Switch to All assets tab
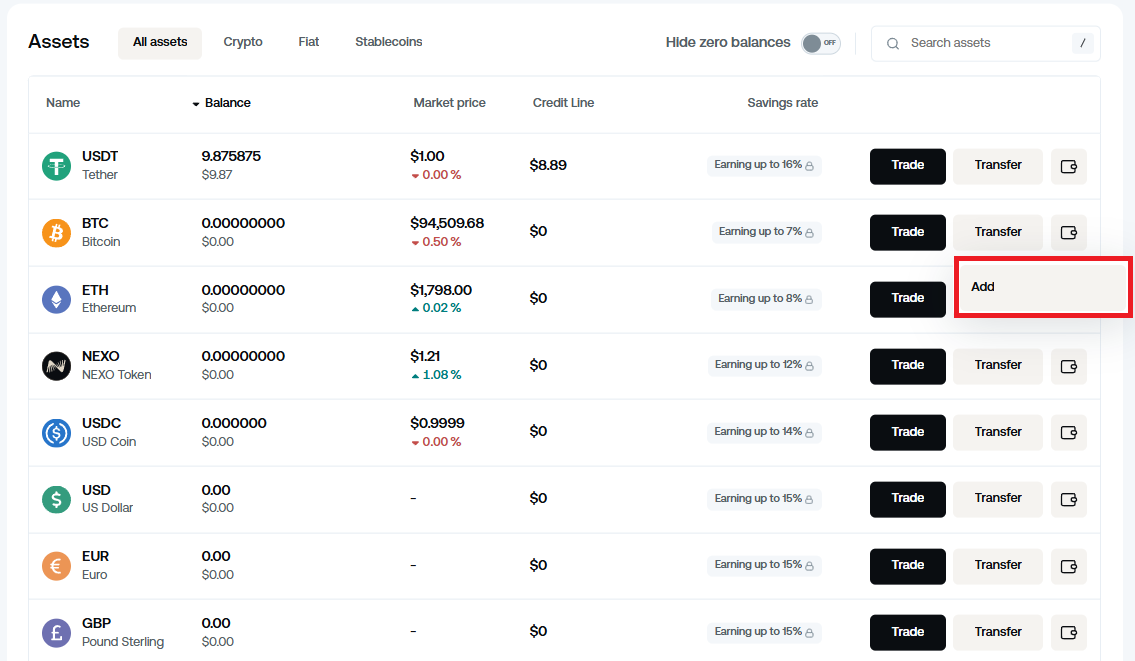 (x=160, y=42)
